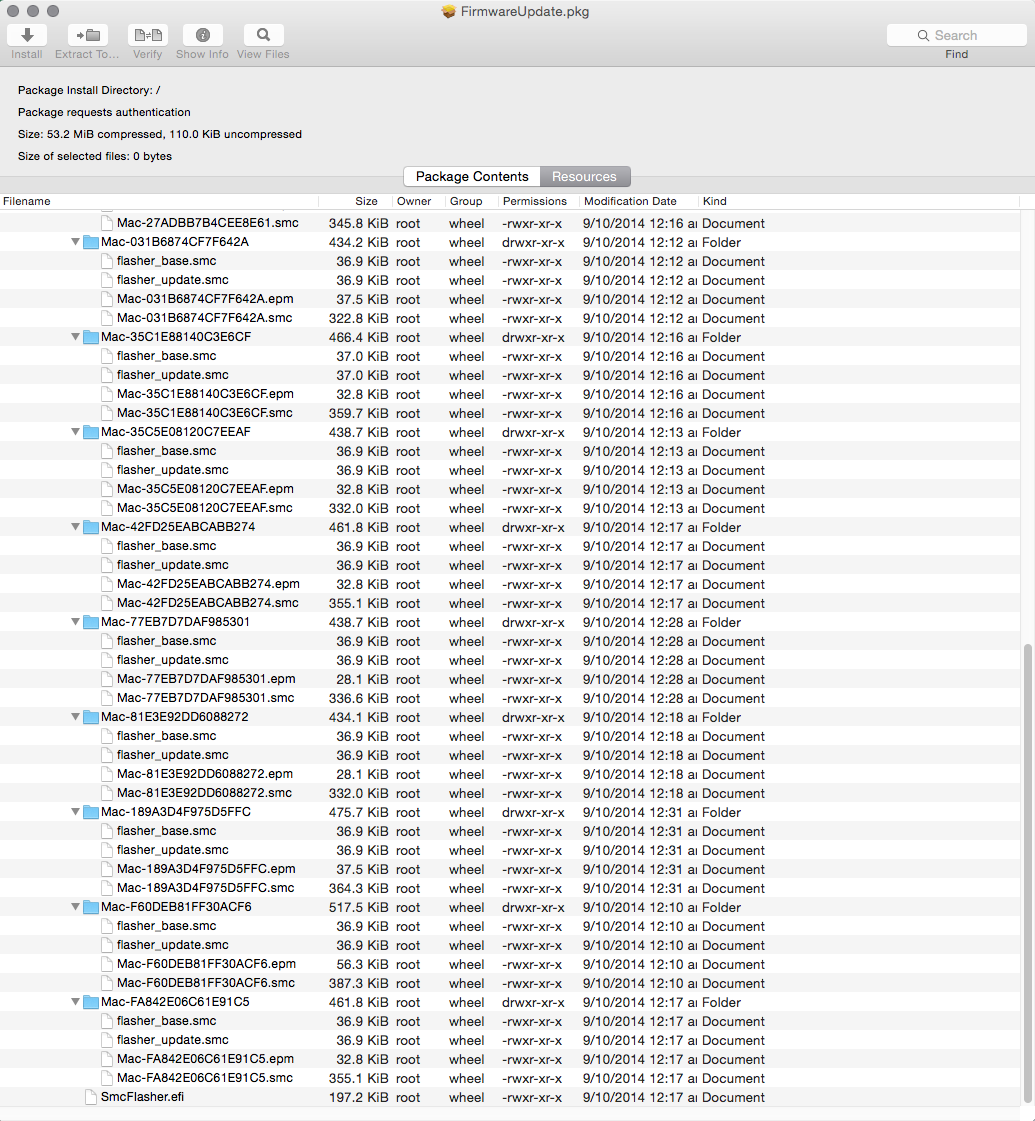Image resolution: width=1035 pixels, height=1121 pixels.
Task: Click document icon of Mac-FA842E06C61E91C5.epm
Action: 107,1060
